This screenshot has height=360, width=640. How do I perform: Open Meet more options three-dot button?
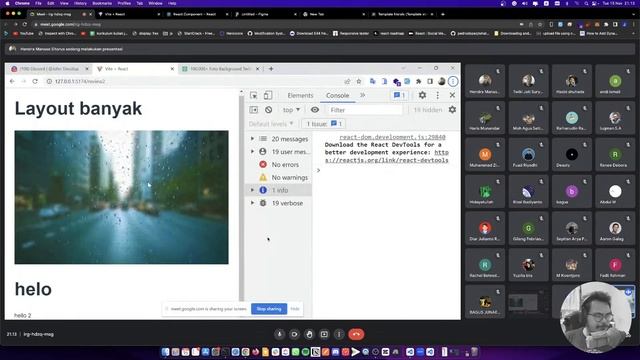[339, 334]
